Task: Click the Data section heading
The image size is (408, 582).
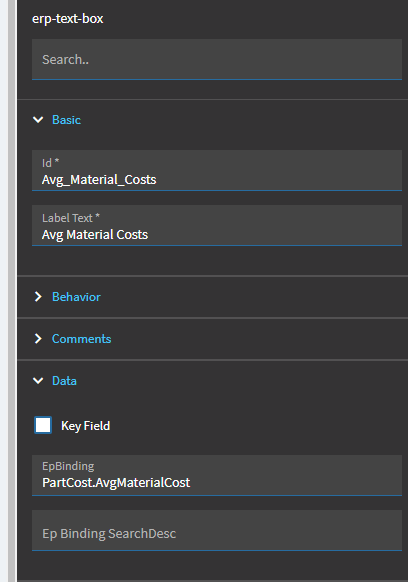Action: pos(64,381)
